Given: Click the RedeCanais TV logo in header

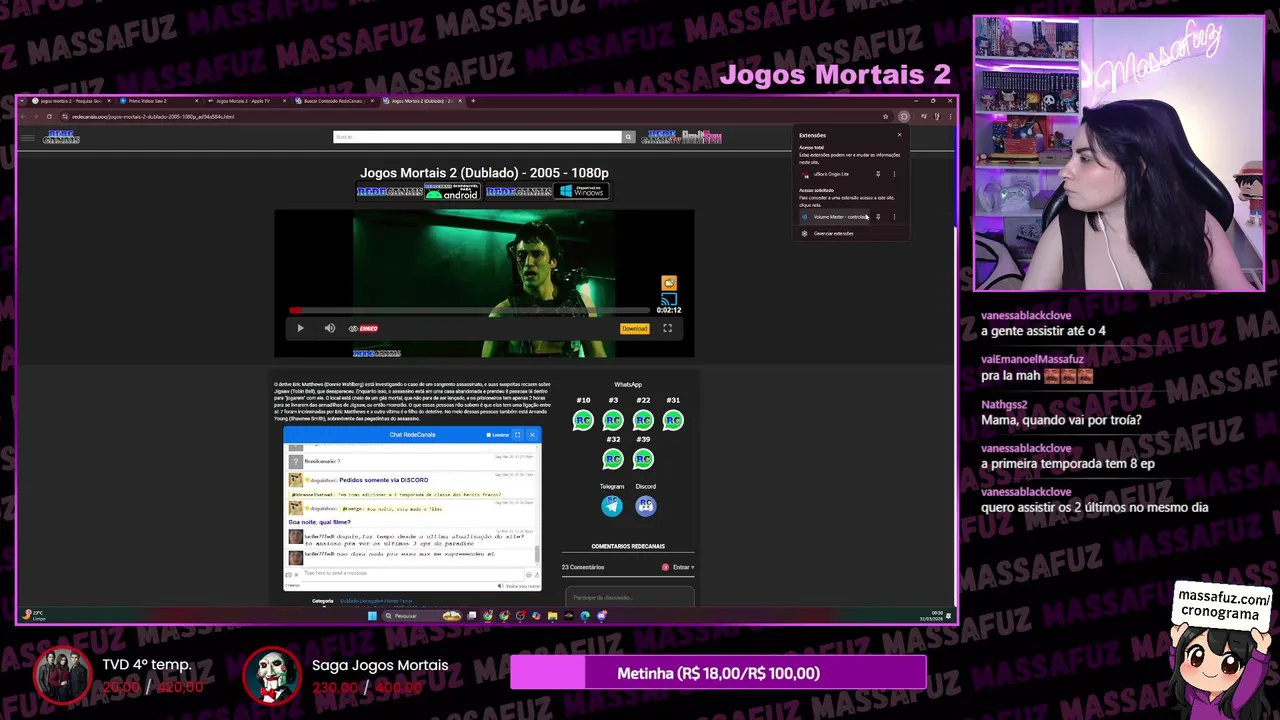Looking at the screenshot, I should [661, 137].
